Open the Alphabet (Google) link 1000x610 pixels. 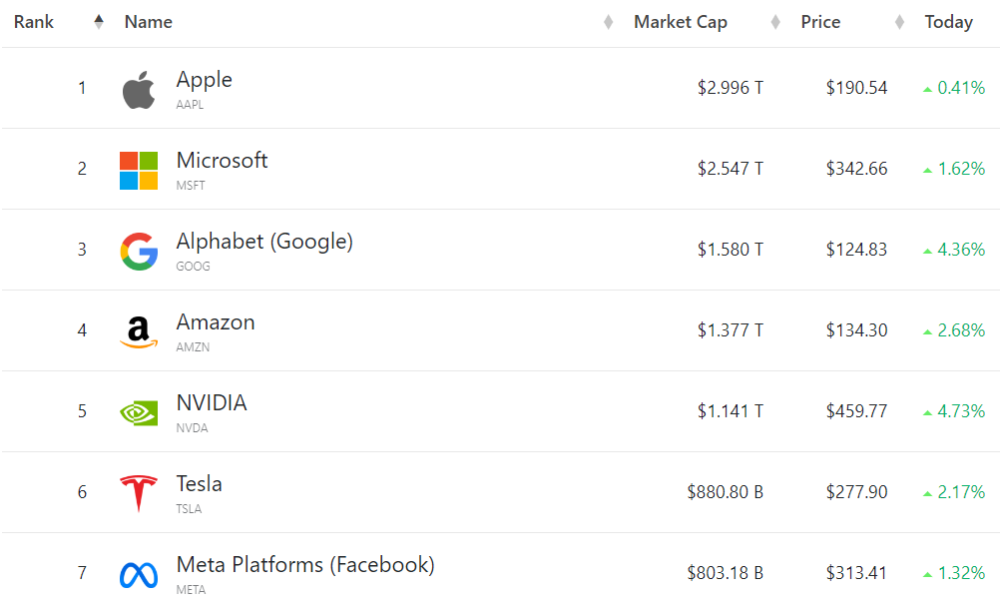pos(264,241)
